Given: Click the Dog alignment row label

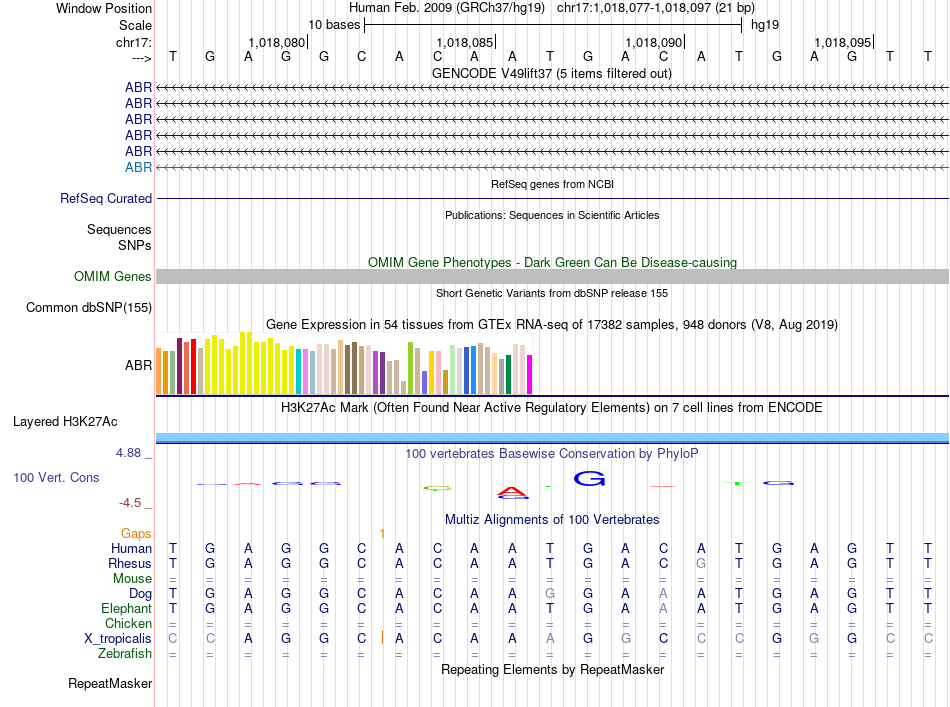Looking at the screenshot, I should [140, 594].
